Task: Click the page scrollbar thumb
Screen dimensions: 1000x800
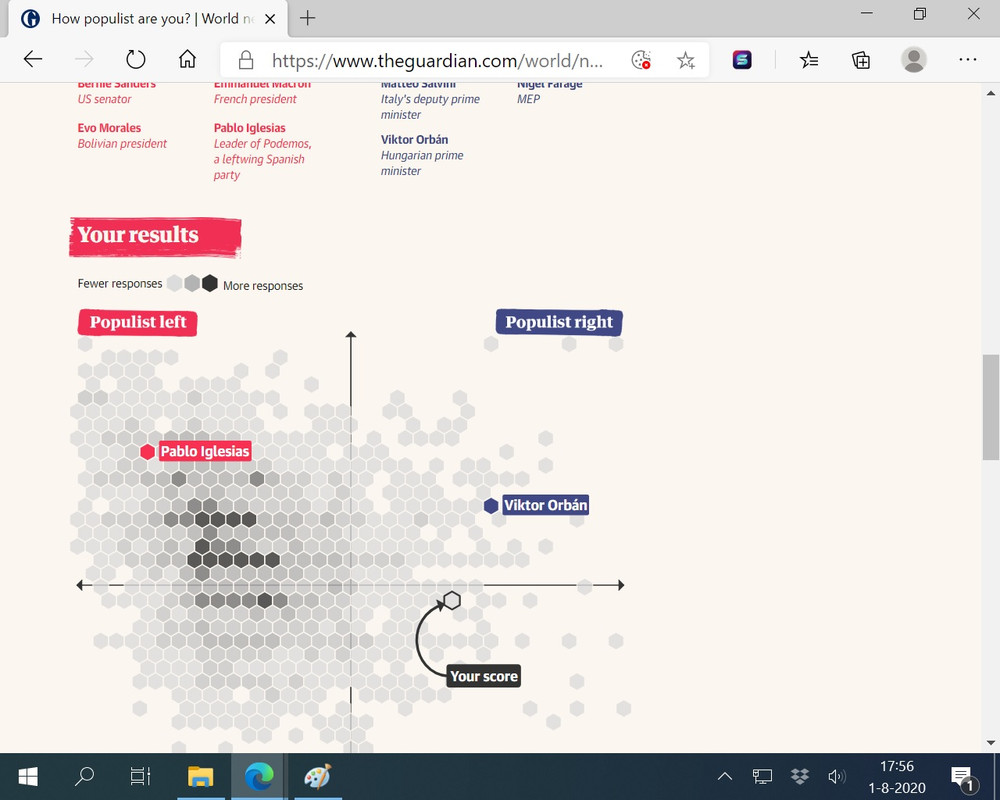Action: (990, 407)
